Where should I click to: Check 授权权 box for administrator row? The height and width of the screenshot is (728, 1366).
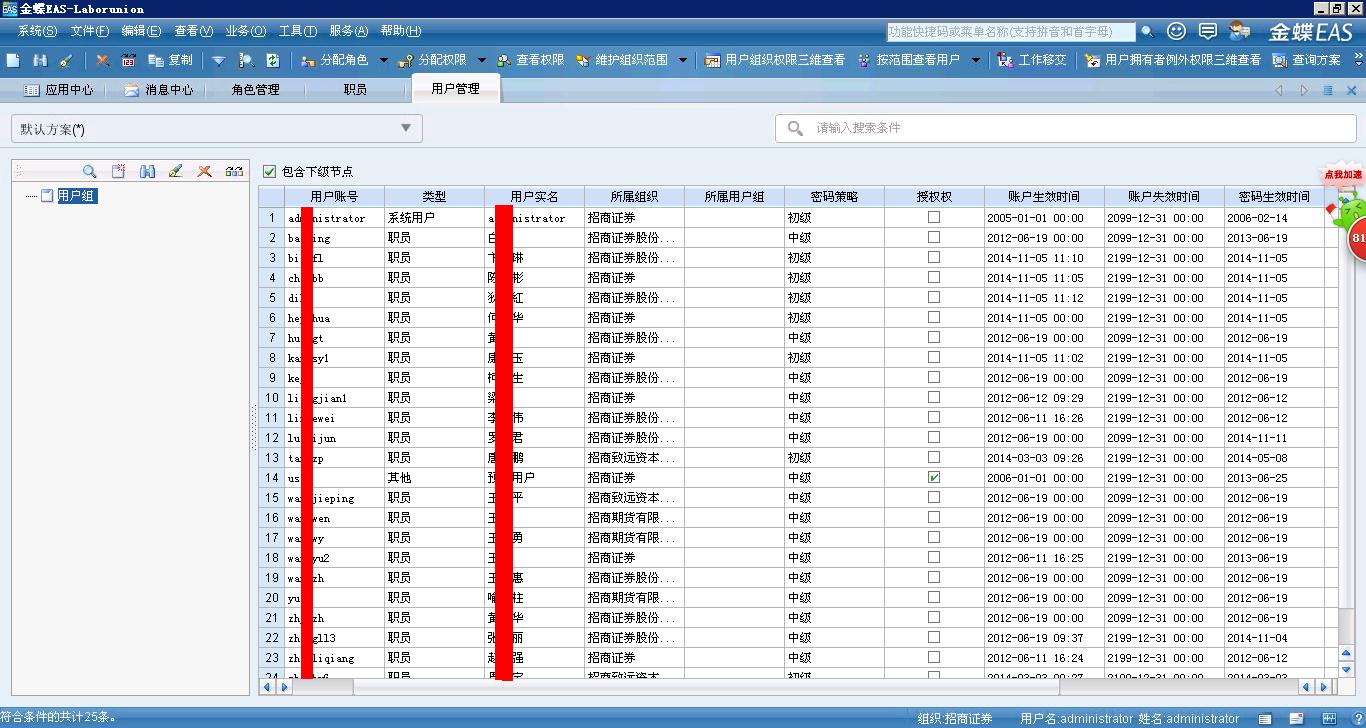pos(934,217)
